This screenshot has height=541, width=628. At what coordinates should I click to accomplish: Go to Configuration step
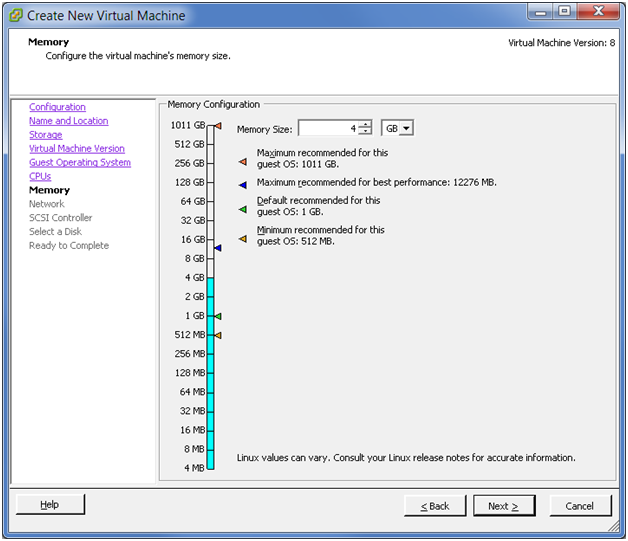click(x=57, y=107)
